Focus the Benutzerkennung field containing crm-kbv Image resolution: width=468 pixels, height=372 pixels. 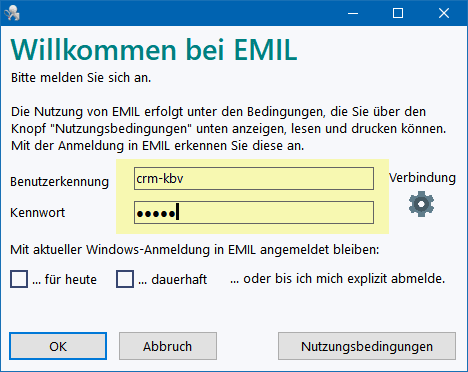click(x=254, y=179)
